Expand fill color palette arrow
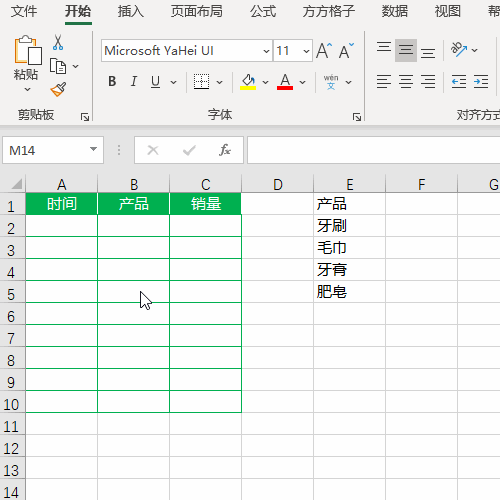Viewport: 500px width, 500px height. 265,82
